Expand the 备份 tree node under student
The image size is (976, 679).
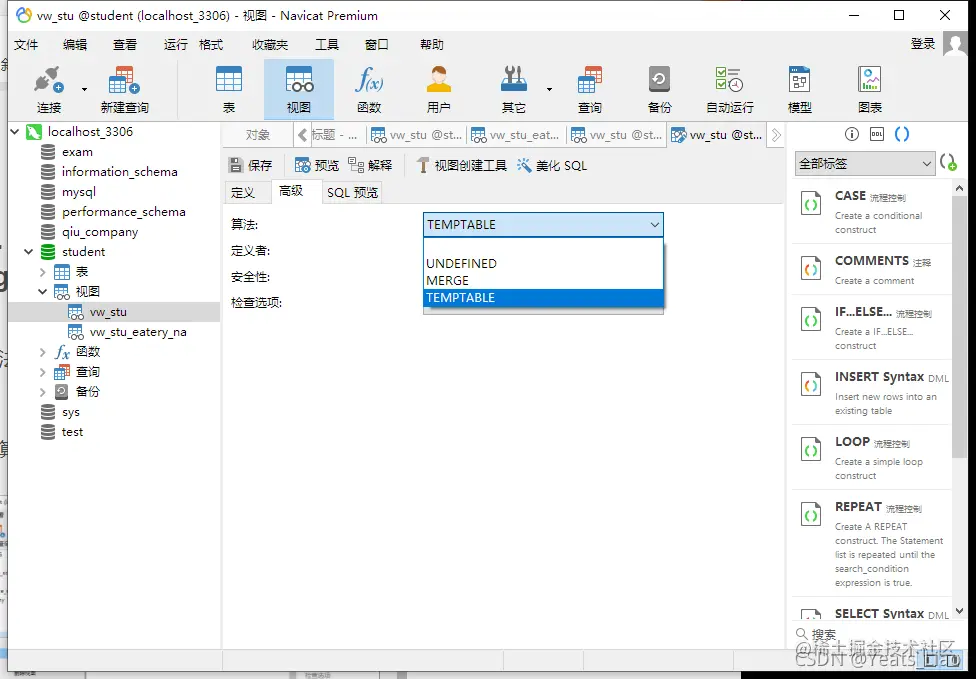[42, 391]
